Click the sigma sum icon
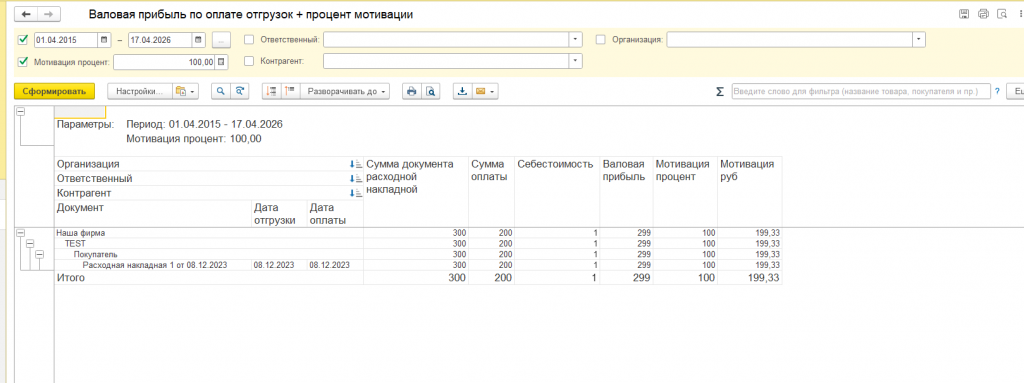Image resolution: width=1024 pixels, height=383 pixels. point(720,92)
